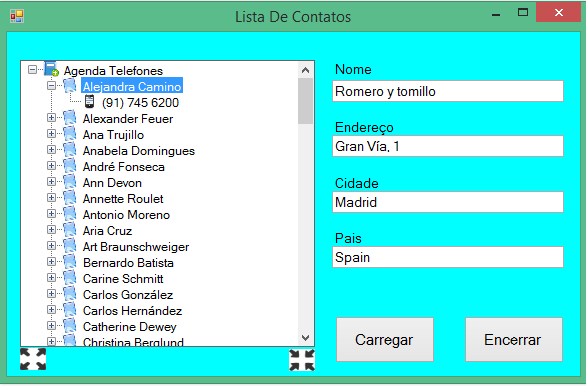Click the tree's vertical scrollbar thumb
Viewport: 586px width, 386px height.
click(x=305, y=101)
